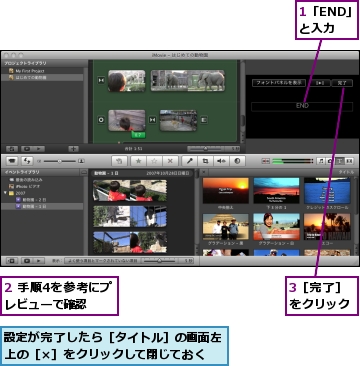Unmark selection with the empty star
The image size is (360, 366).
point(154,161)
